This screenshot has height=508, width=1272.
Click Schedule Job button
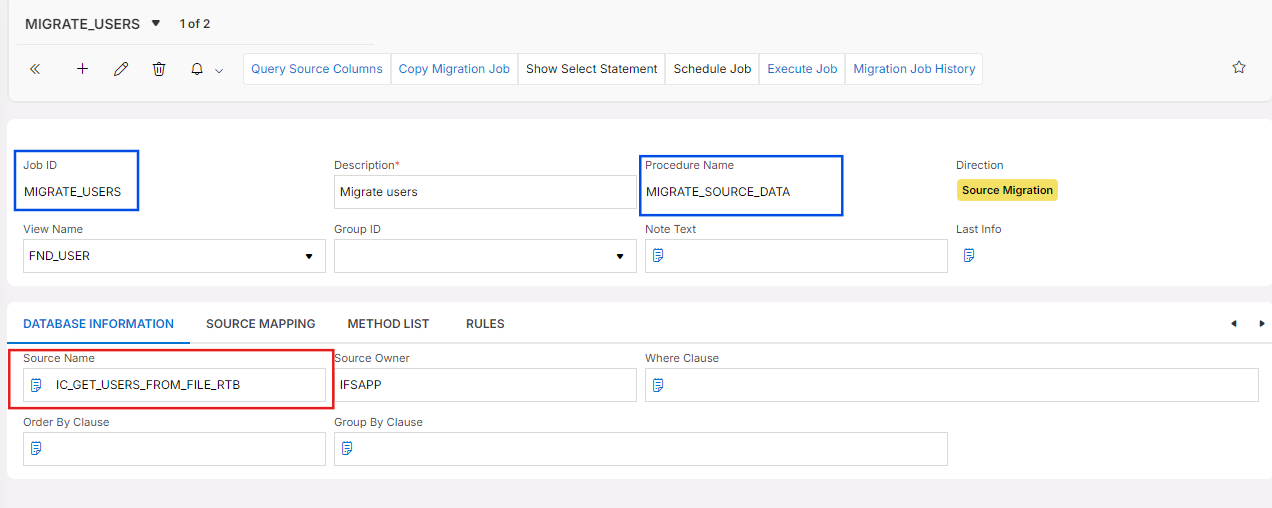(x=712, y=69)
